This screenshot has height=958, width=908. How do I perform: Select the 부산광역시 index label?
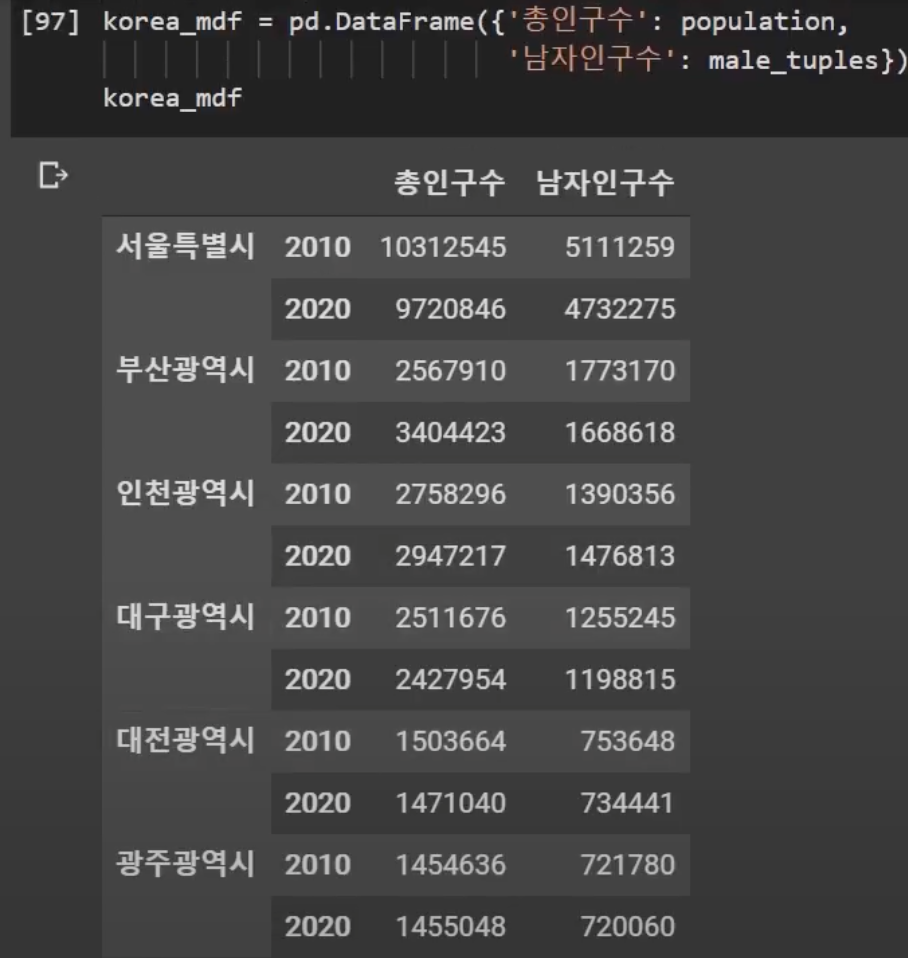coord(185,370)
